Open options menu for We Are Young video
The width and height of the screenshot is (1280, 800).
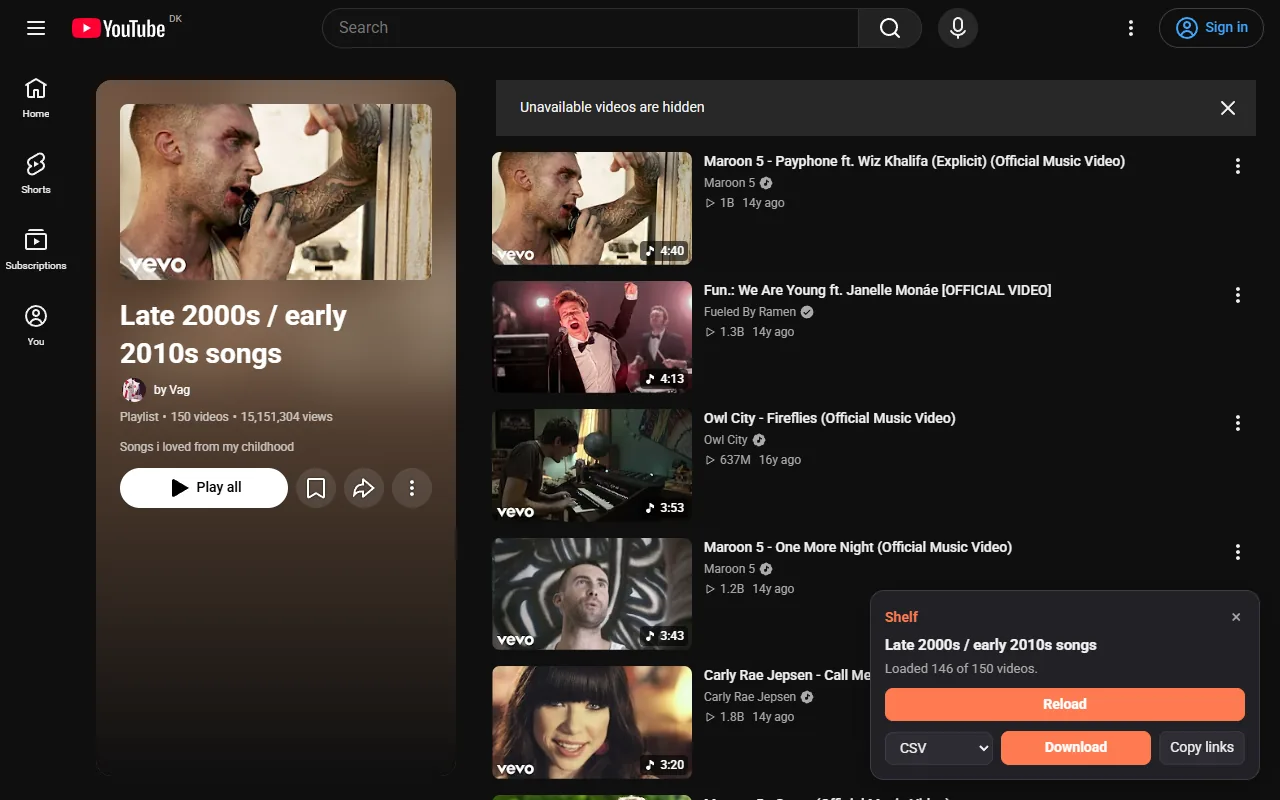coord(1238,295)
